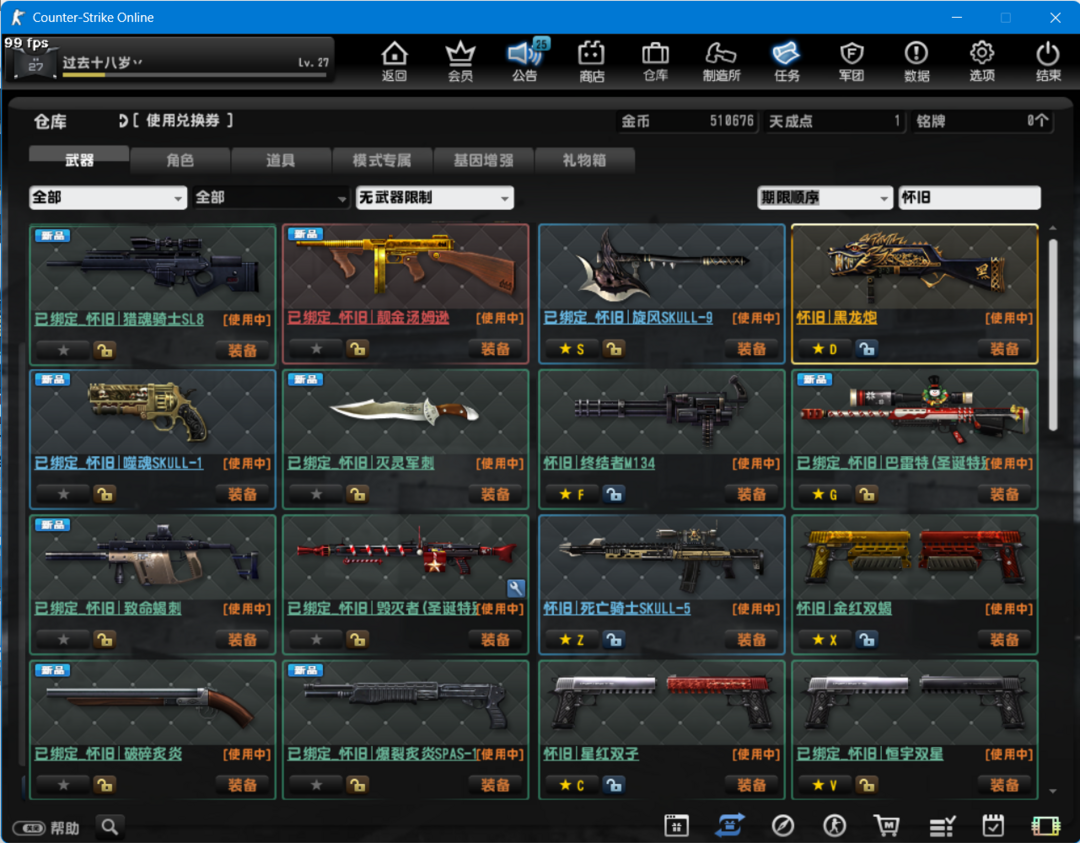Switch to the 模式专属 tab
This screenshot has width=1080, height=843.
tap(382, 160)
